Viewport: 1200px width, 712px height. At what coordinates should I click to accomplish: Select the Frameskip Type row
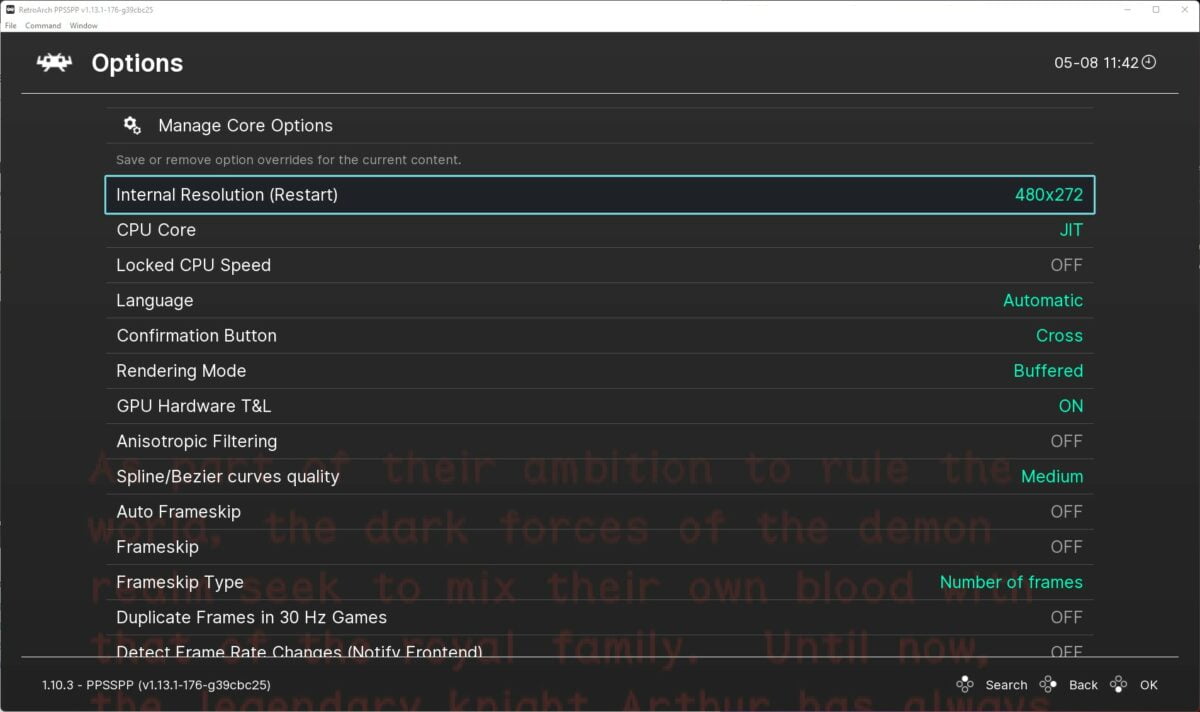(x=600, y=582)
